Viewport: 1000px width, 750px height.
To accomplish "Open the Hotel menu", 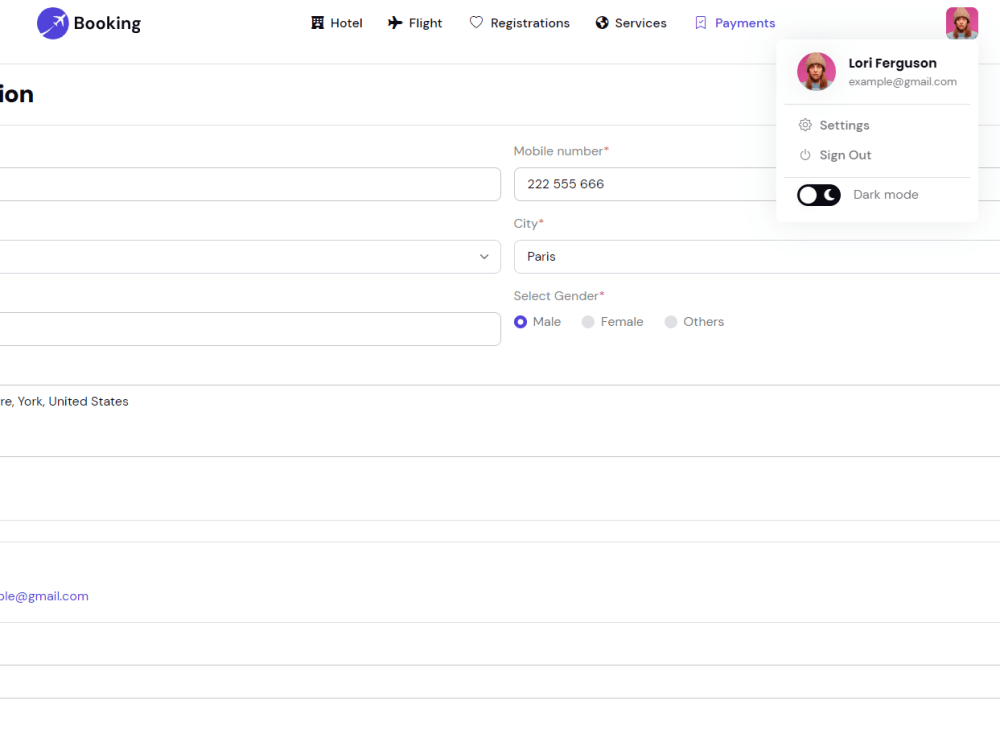I will (336, 23).
